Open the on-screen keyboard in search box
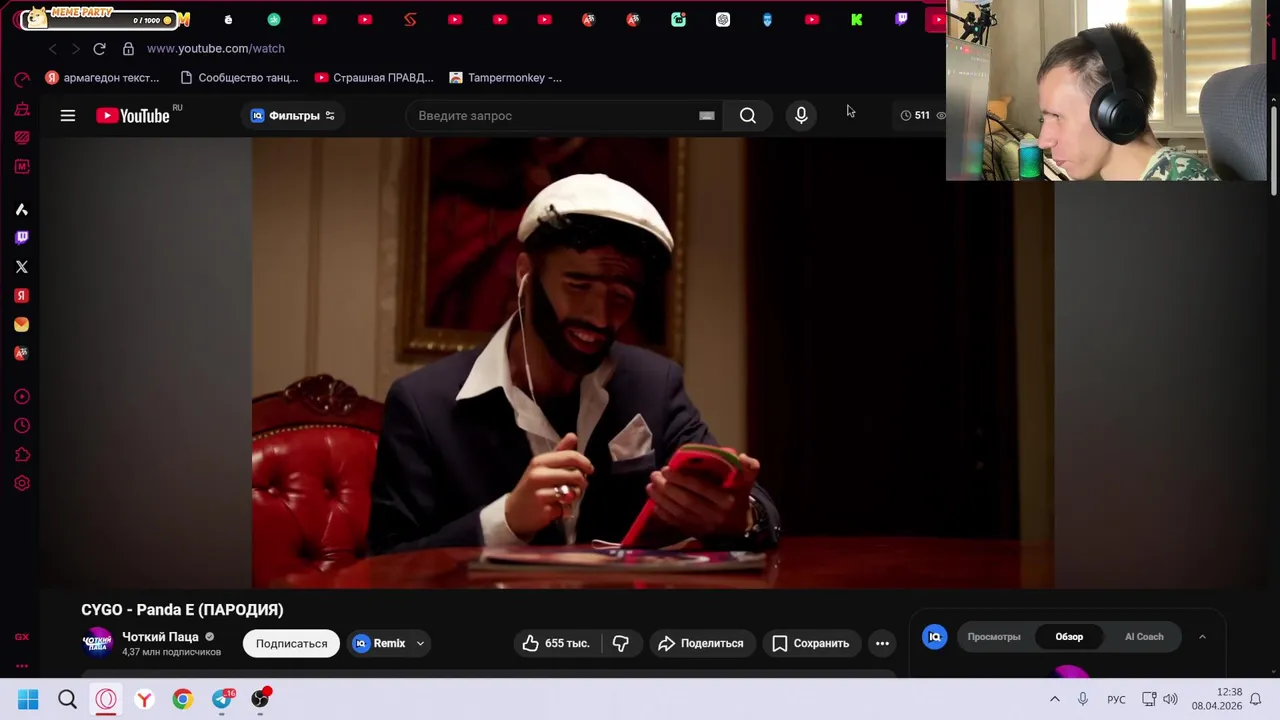This screenshot has width=1280, height=720. coord(707,116)
